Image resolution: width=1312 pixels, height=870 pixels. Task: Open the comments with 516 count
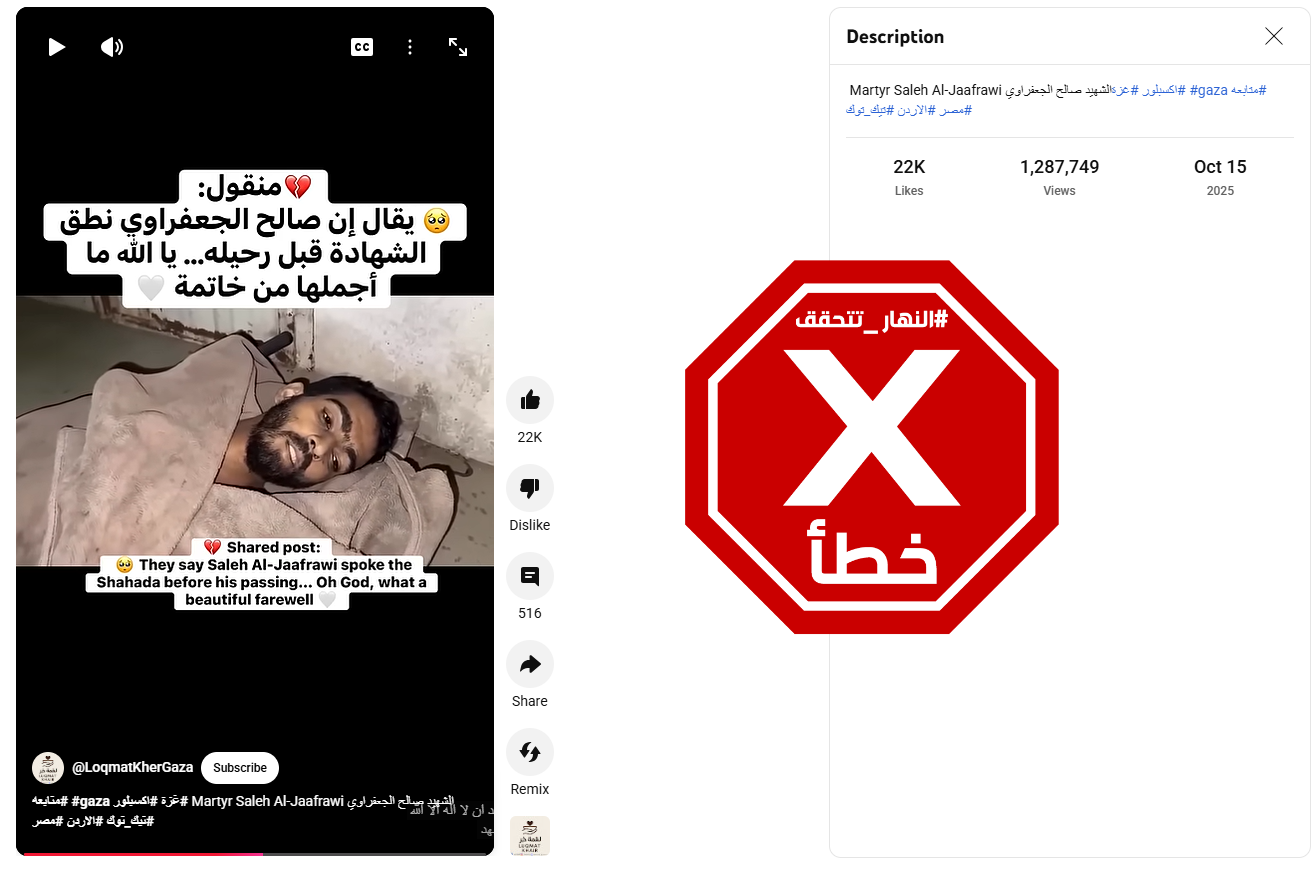[530, 576]
